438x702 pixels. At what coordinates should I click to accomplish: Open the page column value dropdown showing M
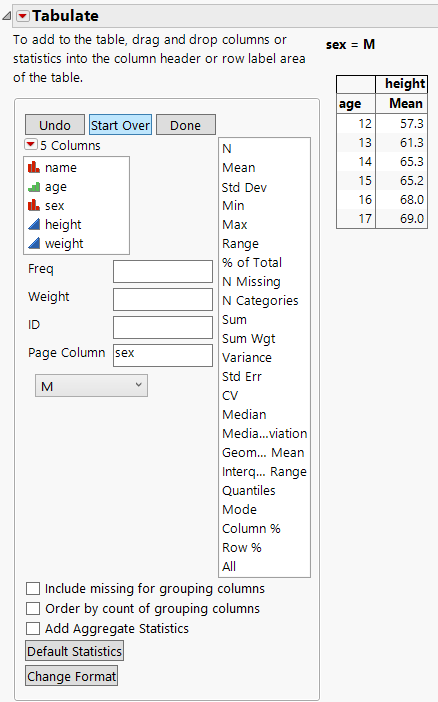coord(91,386)
